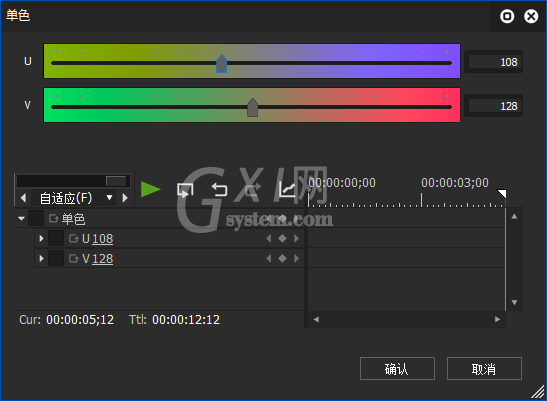Click the link icon beside 单色 label
This screenshot has height=401, width=547.
(x=53, y=219)
